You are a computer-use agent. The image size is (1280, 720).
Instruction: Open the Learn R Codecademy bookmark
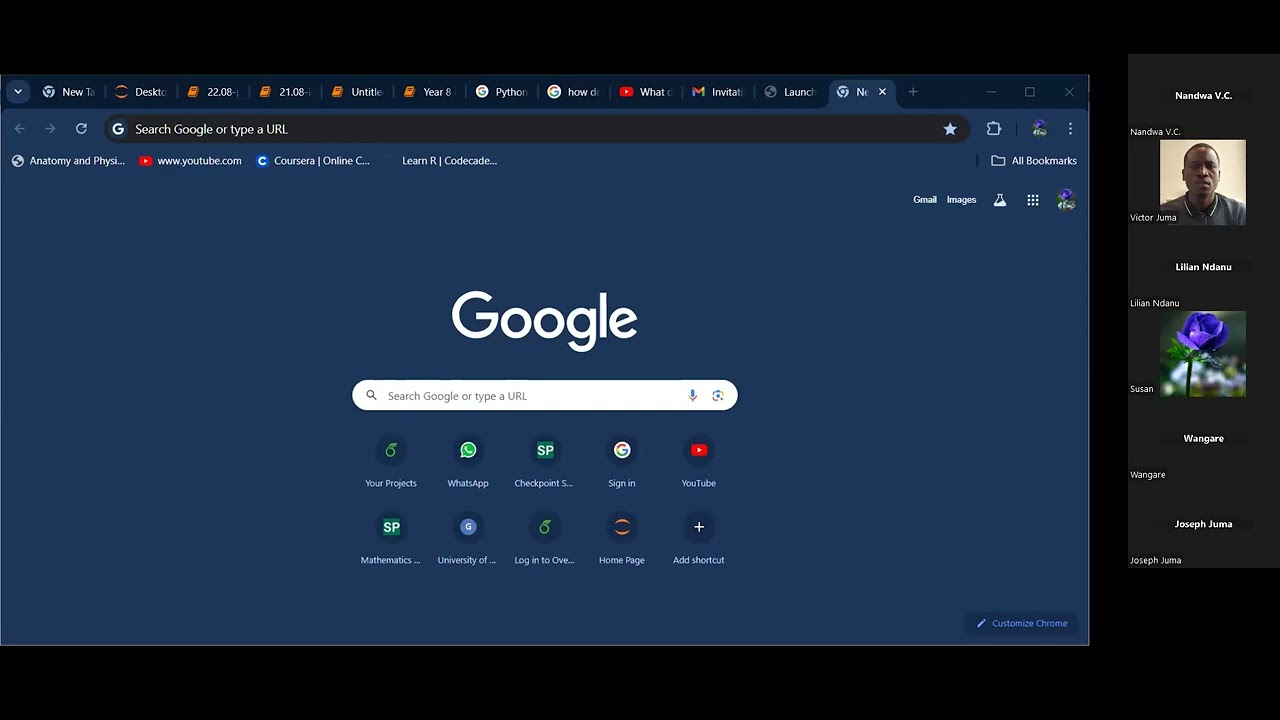[441, 161]
